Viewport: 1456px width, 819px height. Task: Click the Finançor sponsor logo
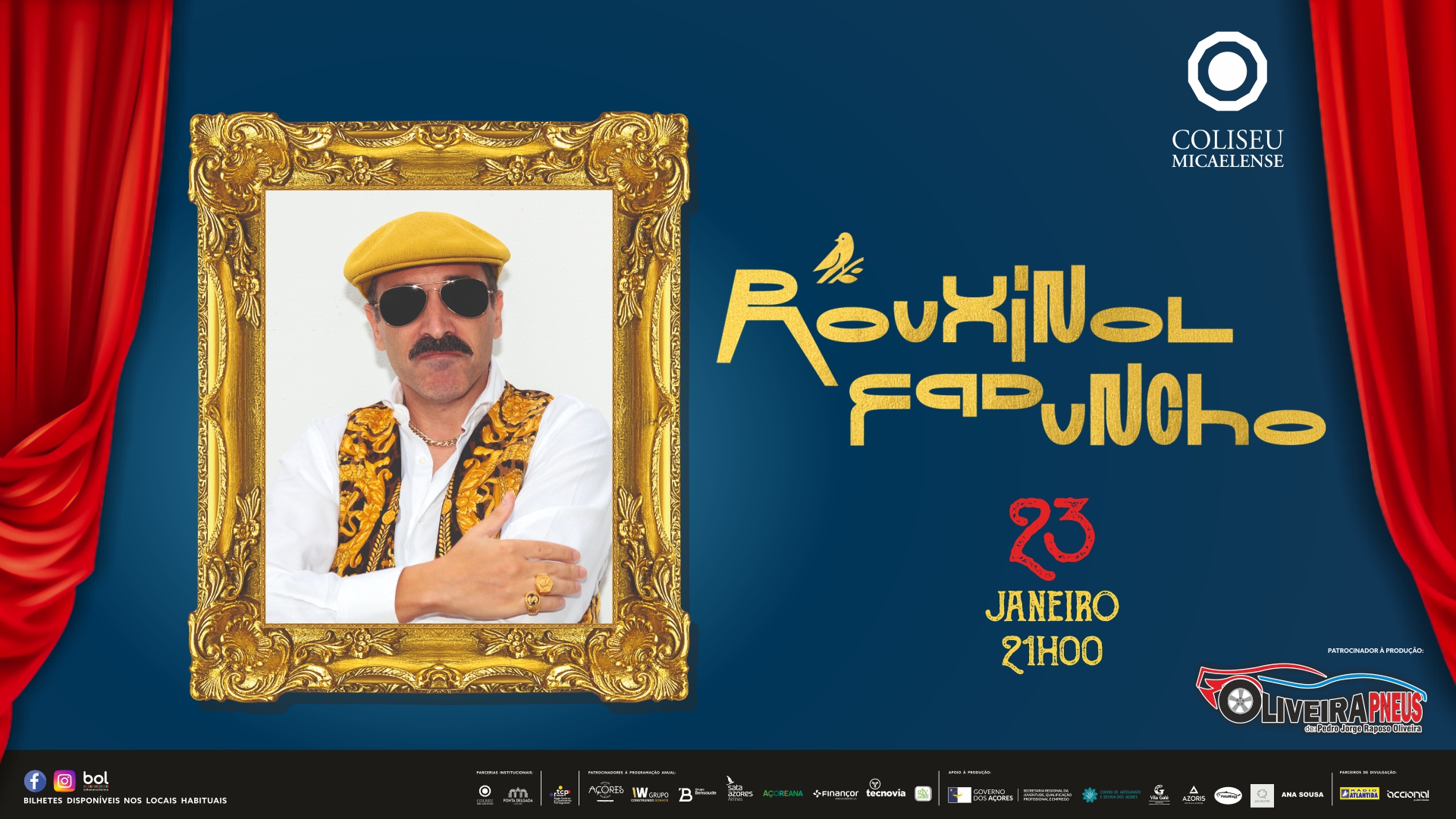pyautogui.click(x=836, y=794)
